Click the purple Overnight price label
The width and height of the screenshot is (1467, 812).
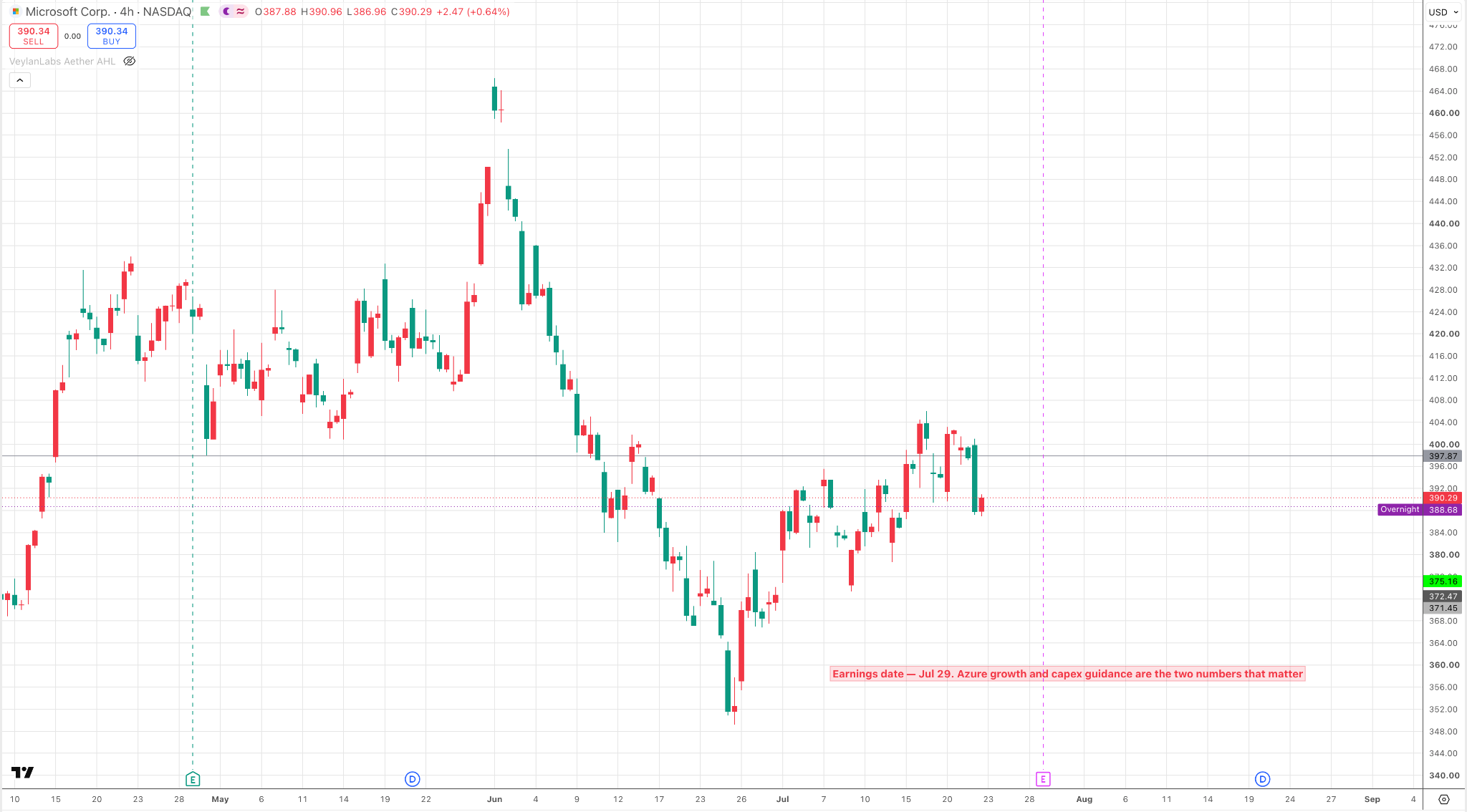pos(1400,510)
